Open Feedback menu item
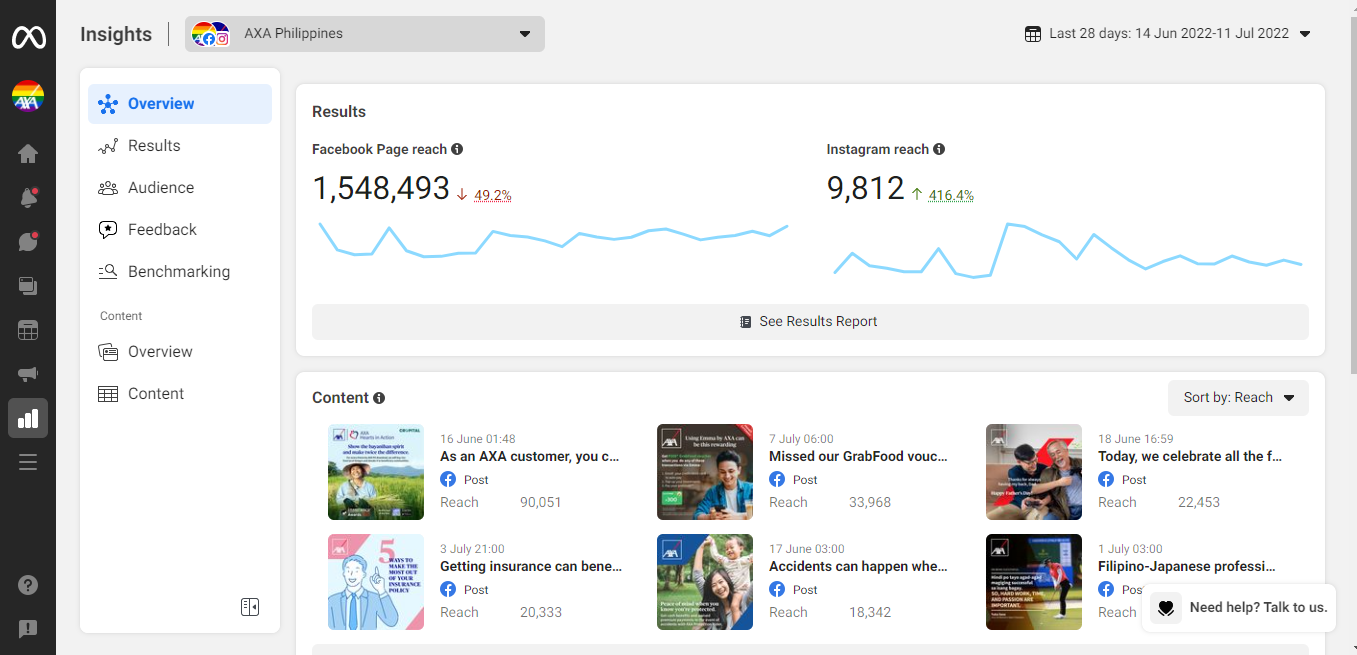This screenshot has height=655, width=1357. [180, 230]
